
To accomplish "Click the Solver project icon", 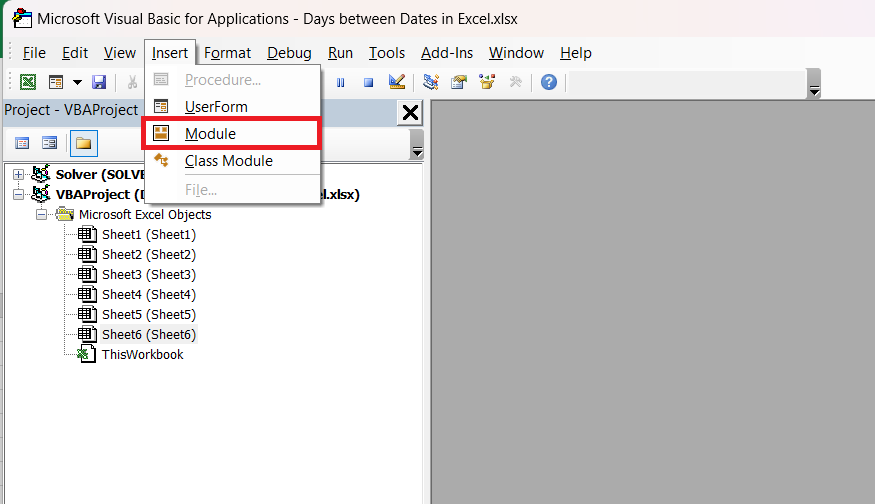I will point(41,174).
